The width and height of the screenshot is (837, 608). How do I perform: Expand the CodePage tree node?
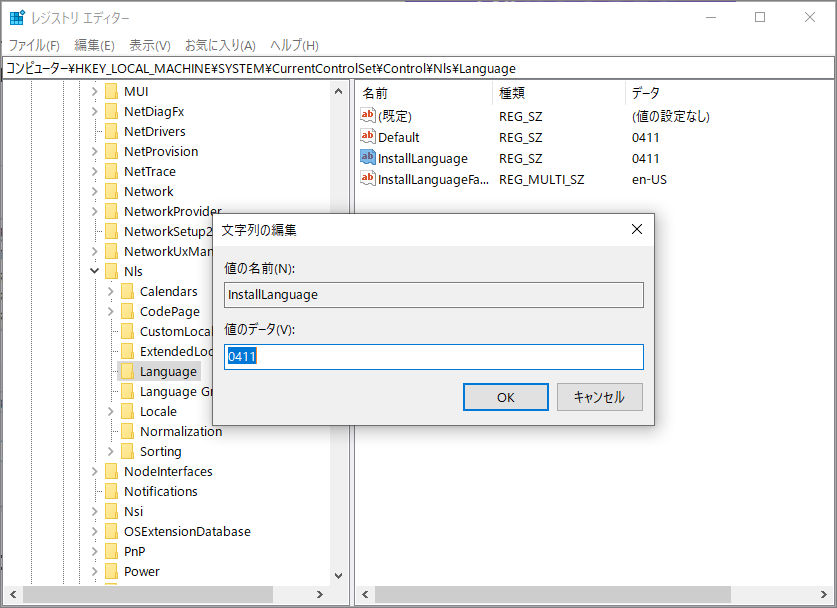(110, 311)
